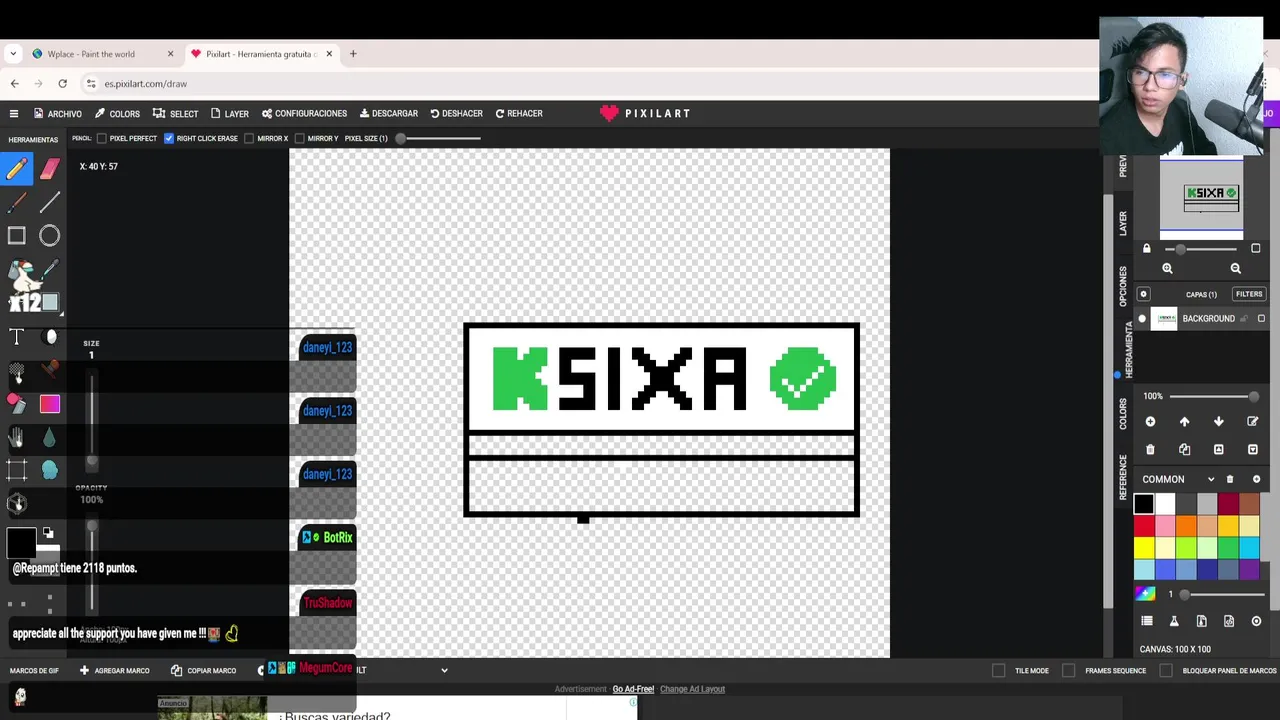
Task: Expand the Common palette dropdown
Action: (x=1211, y=479)
